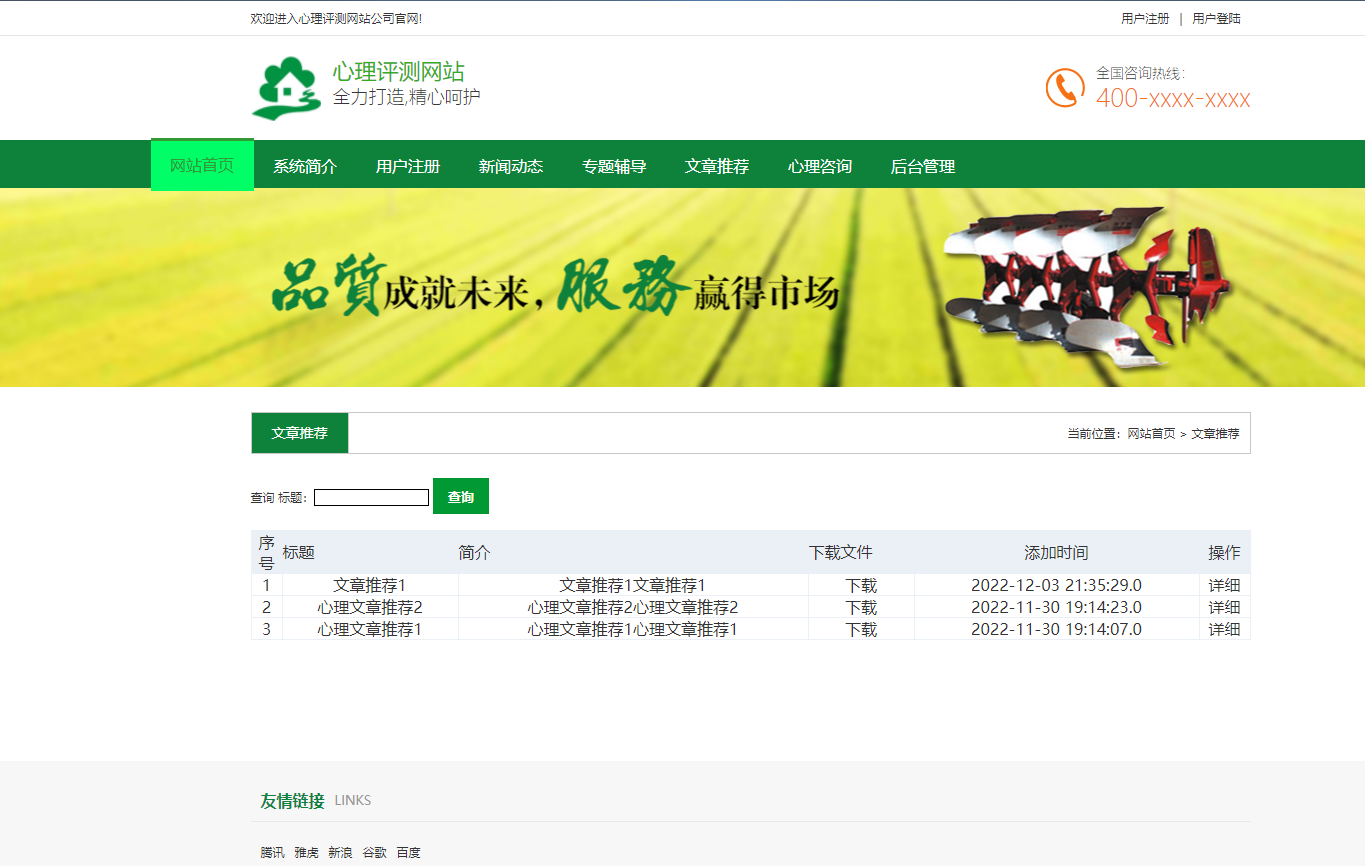Go to 系统简介 in navigation bar
1365x866 pixels.
(x=305, y=166)
